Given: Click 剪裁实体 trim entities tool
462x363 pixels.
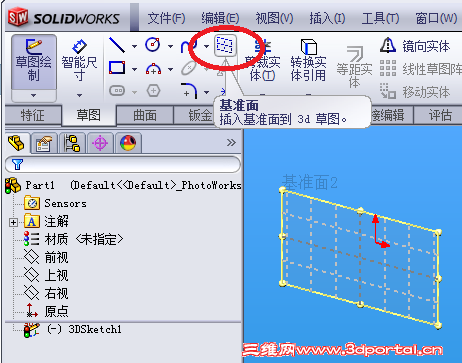Looking at the screenshot, I should (262, 61).
